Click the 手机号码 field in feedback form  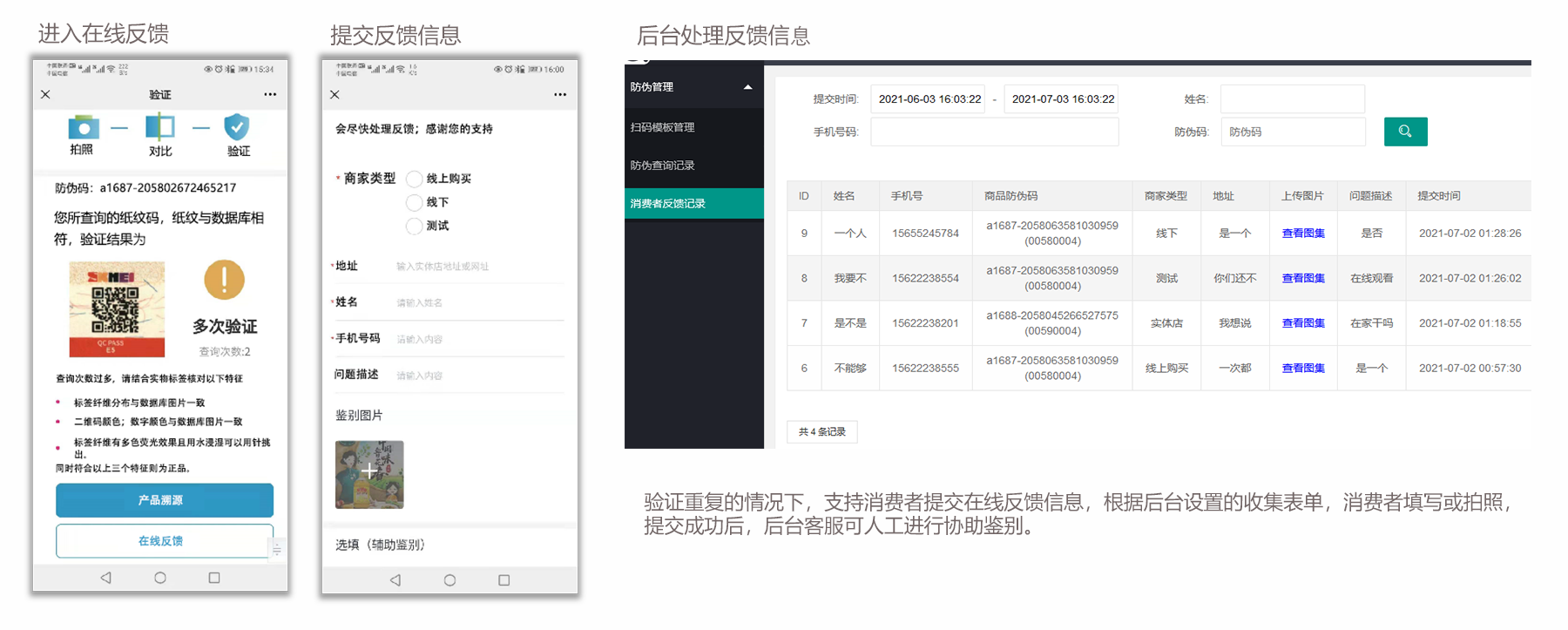tap(479, 339)
